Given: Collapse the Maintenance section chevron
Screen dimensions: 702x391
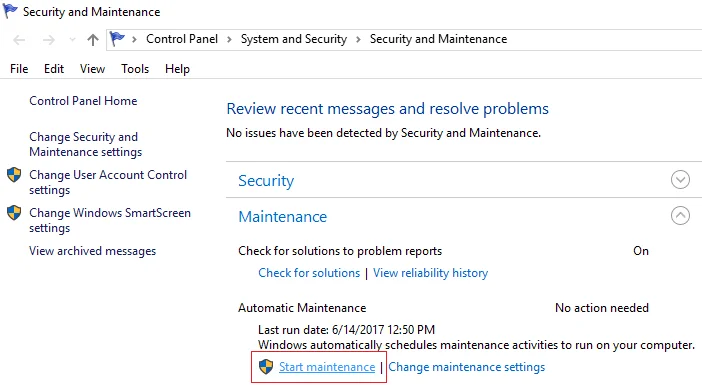Looking at the screenshot, I should [680, 215].
